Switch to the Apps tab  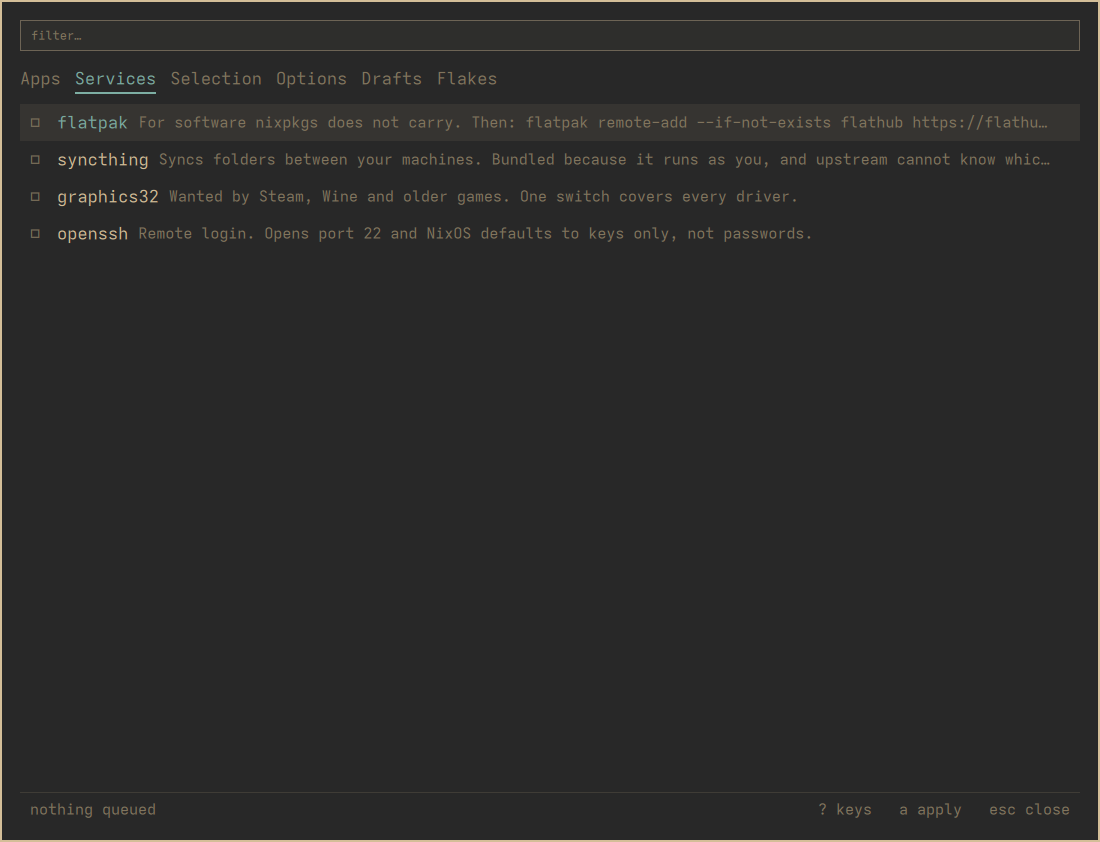click(41, 79)
